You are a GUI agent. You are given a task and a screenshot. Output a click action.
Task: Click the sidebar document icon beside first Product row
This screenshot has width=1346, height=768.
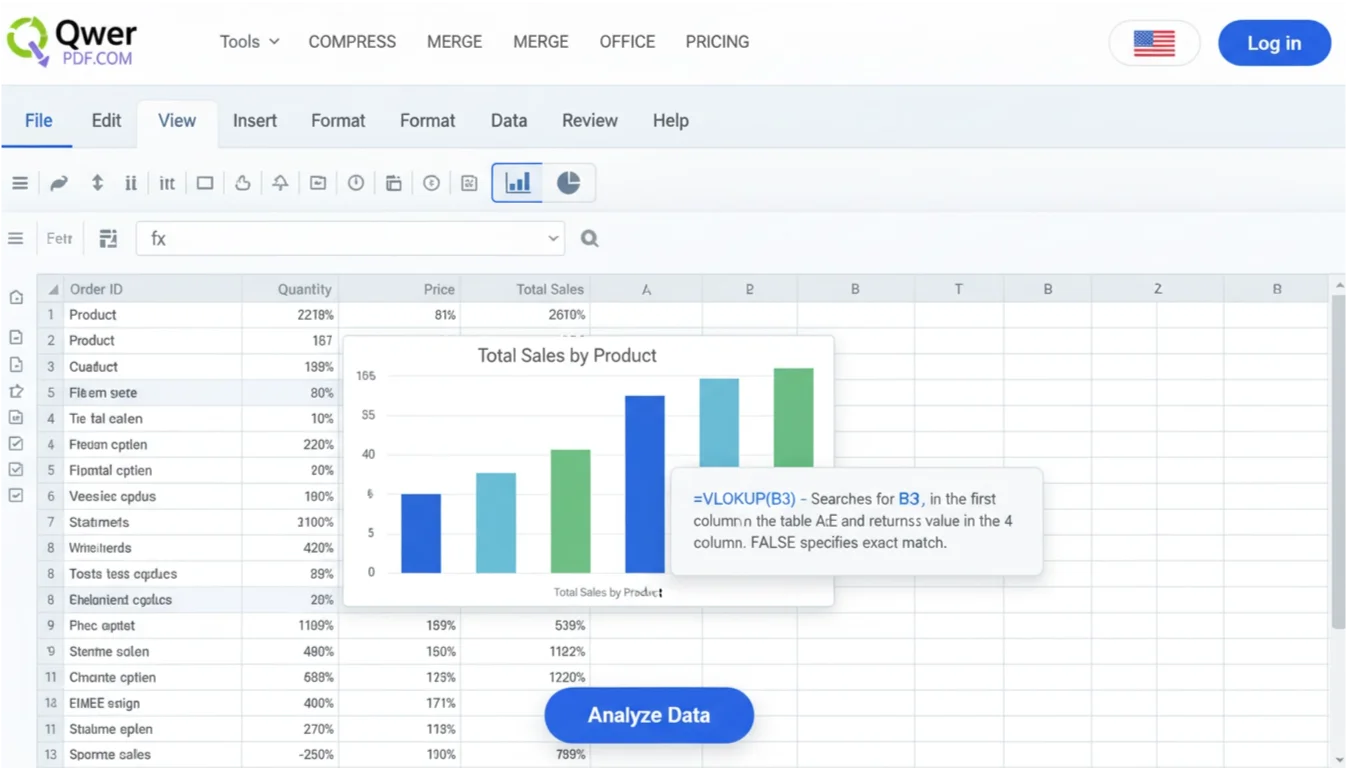[x=16, y=337]
